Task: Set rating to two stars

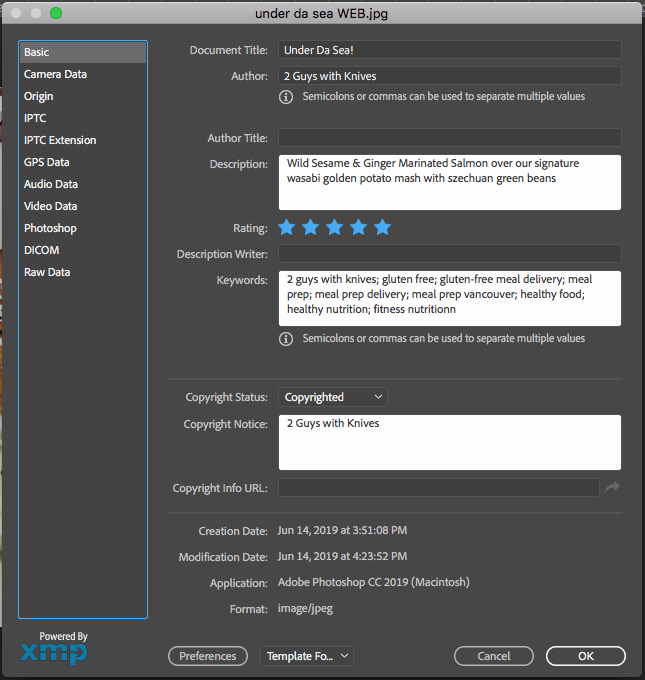Action: click(311, 227)
